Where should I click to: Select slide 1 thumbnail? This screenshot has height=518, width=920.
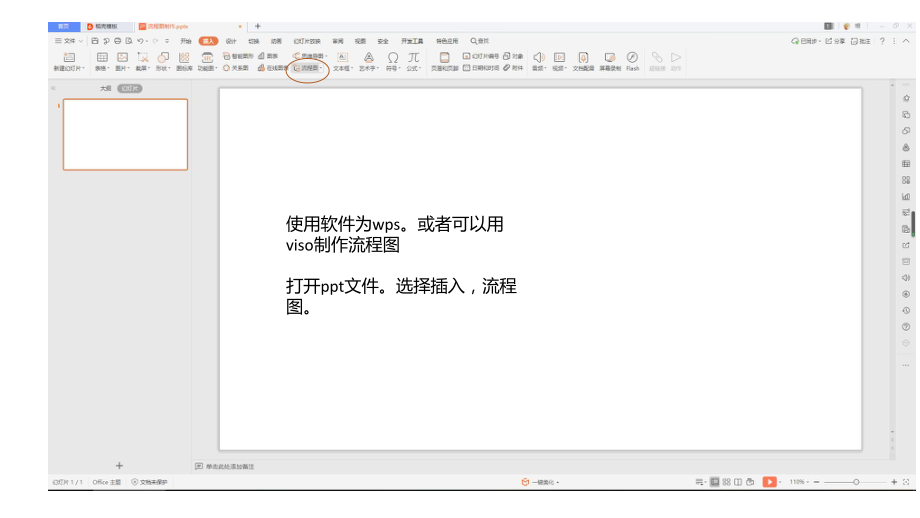[x=126, y=134]
